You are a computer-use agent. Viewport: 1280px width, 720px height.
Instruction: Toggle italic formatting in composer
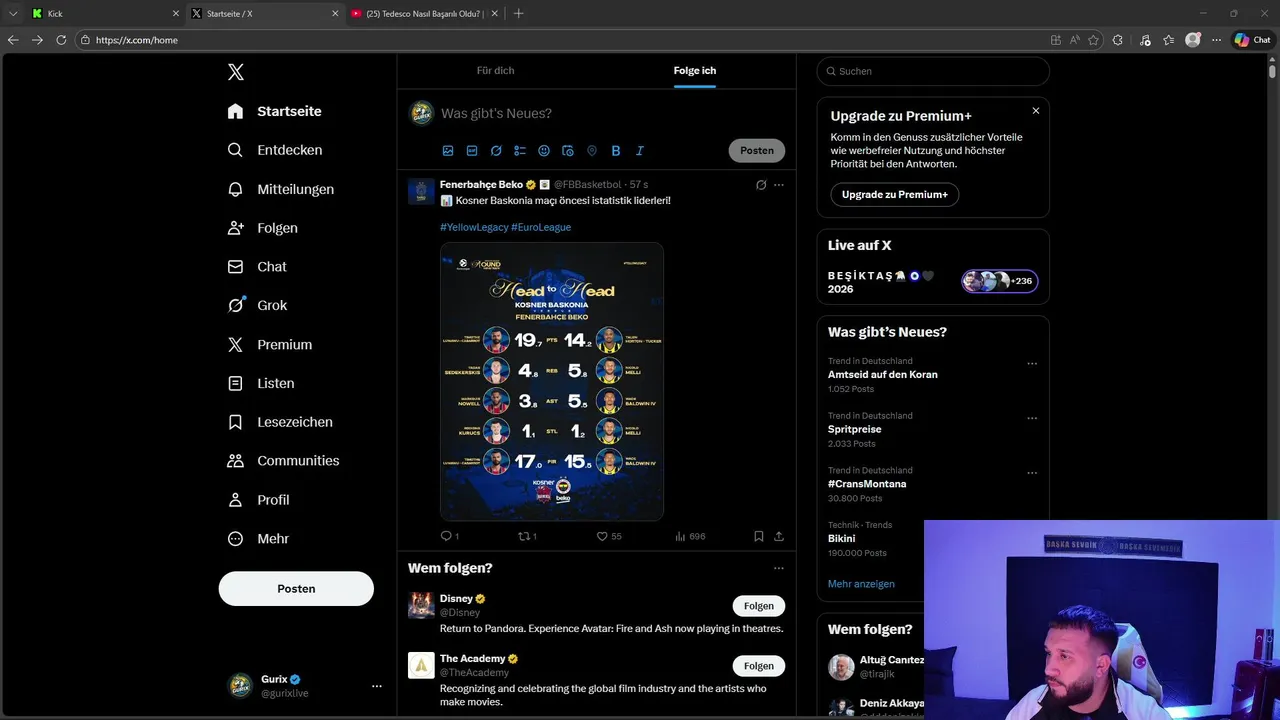pos(640,151)
